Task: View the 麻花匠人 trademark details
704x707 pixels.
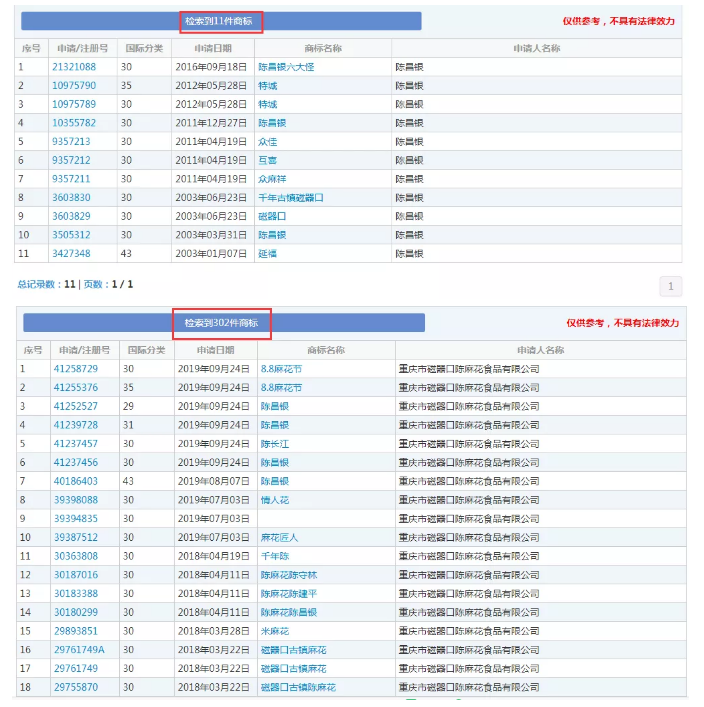Action: 279,538
